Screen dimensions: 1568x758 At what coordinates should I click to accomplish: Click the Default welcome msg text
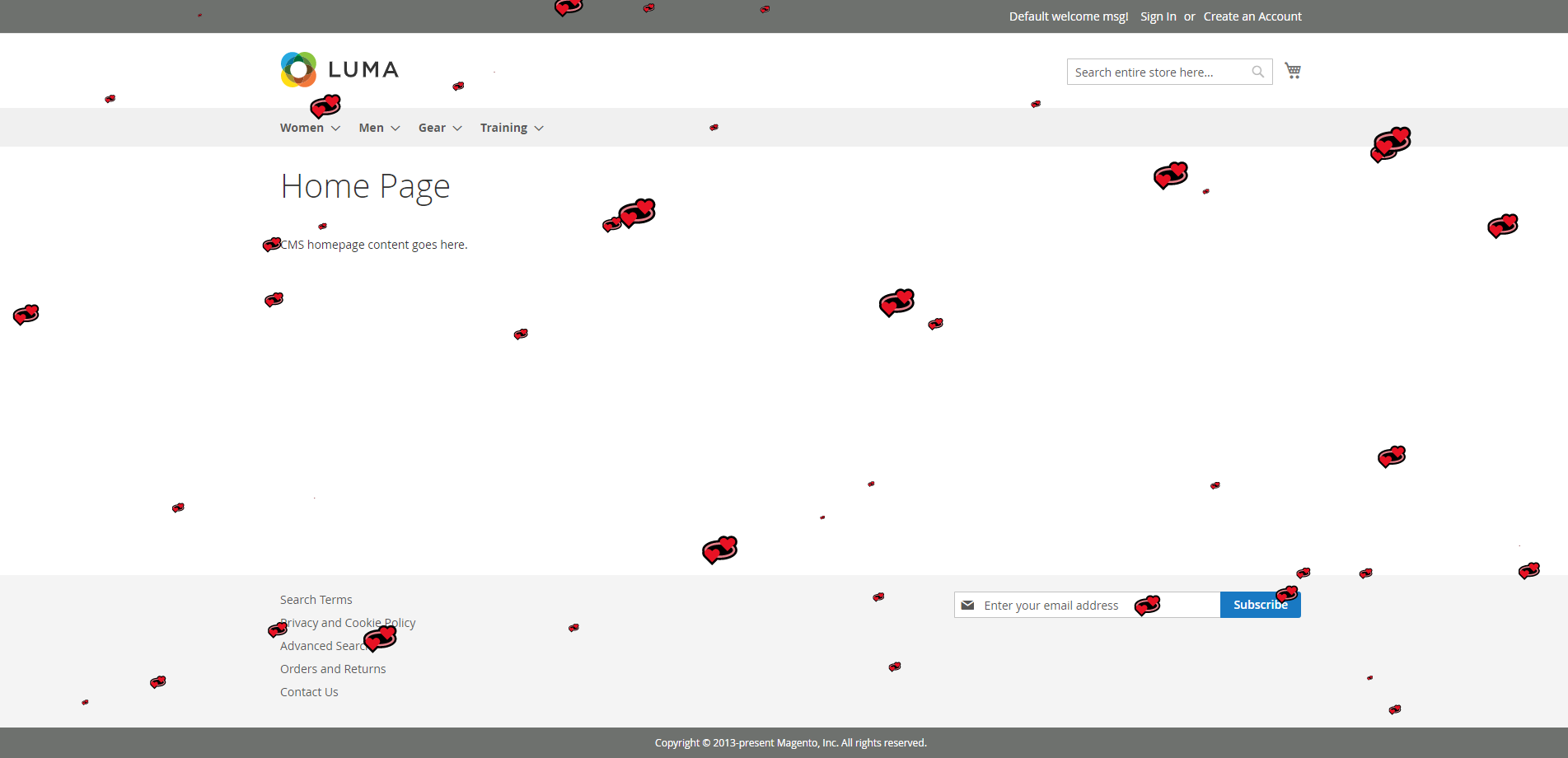(1069, 16)
